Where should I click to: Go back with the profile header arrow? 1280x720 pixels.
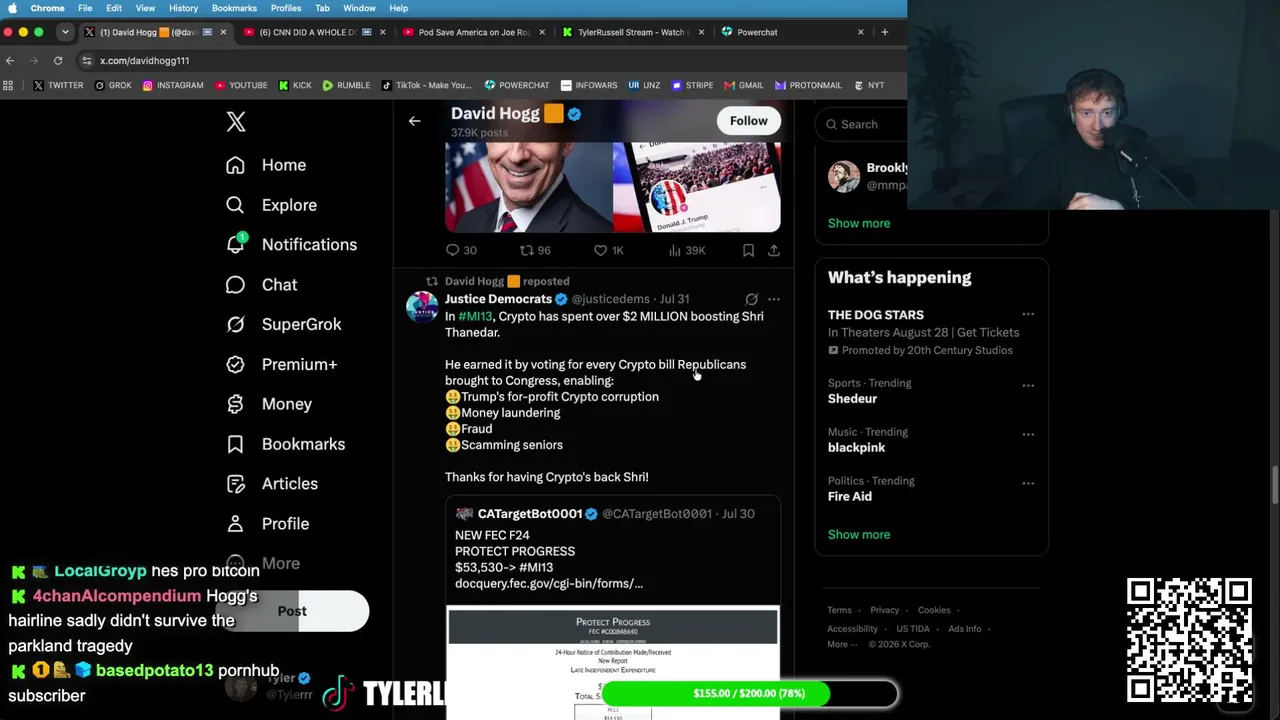(x=414, y=121)
